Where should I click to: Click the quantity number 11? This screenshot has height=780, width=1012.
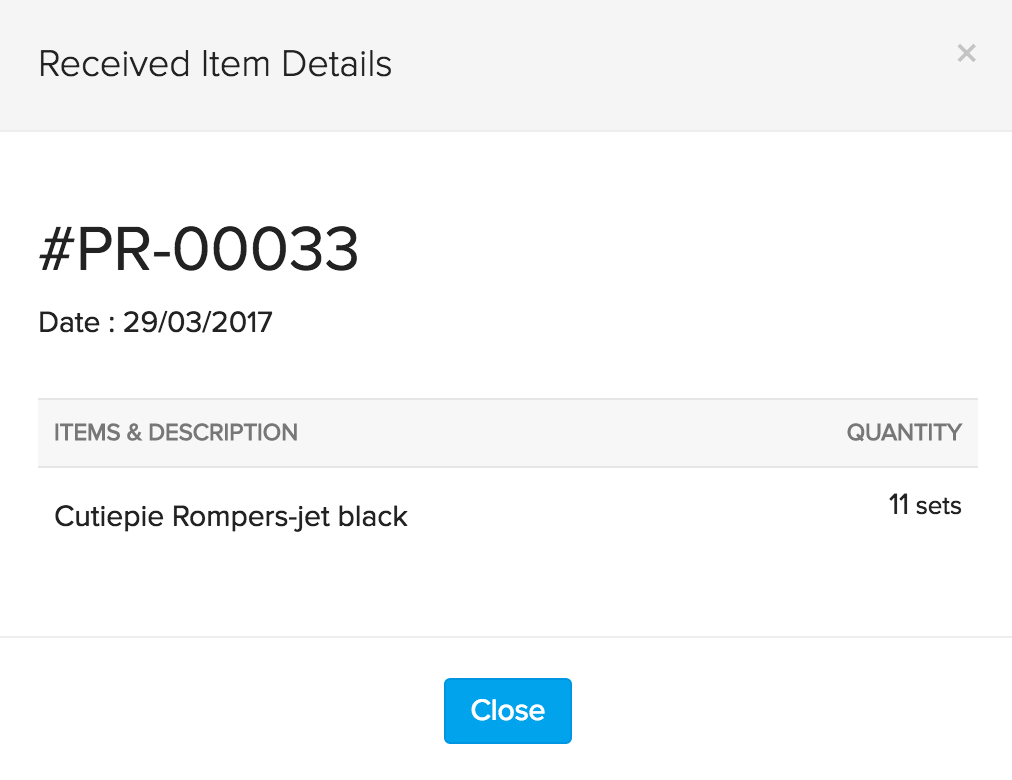pyautogui.click(x=898, y=506)
